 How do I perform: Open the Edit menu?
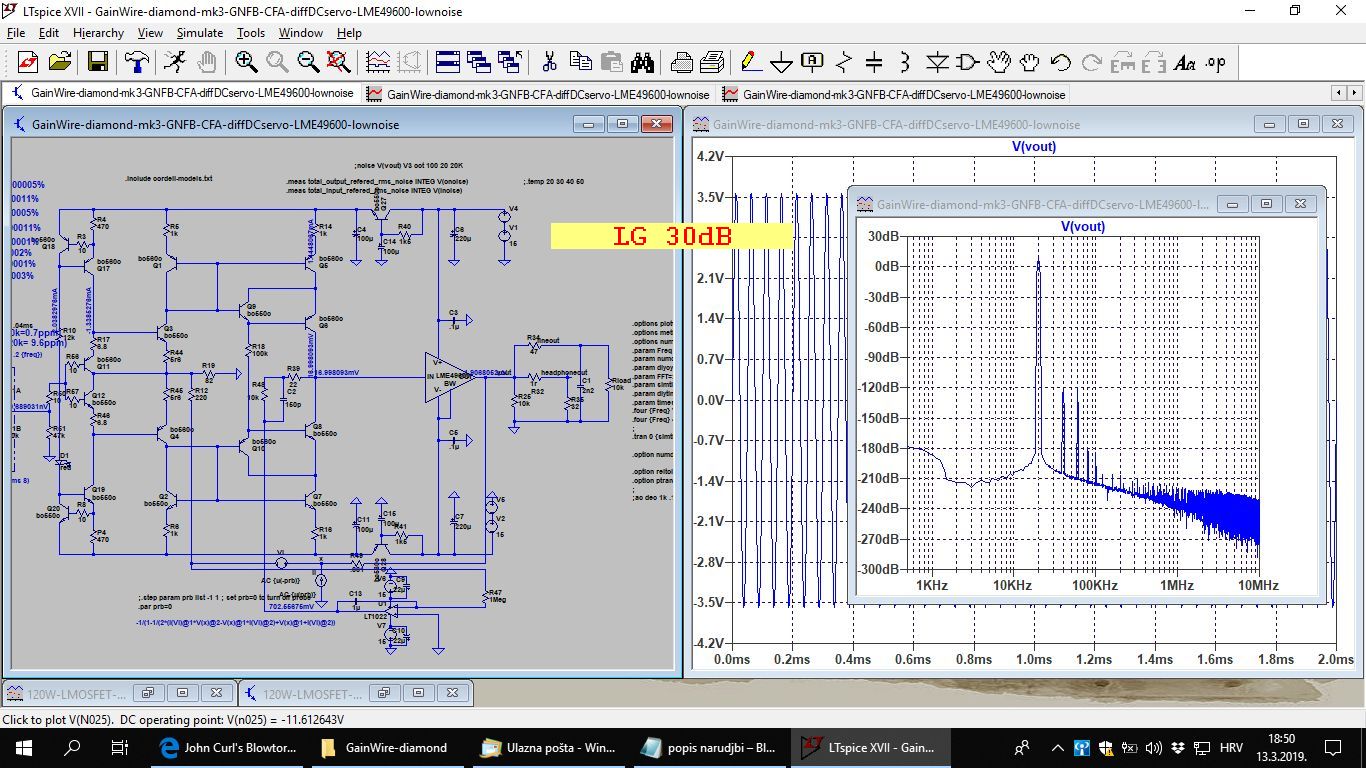pos(49,33)
